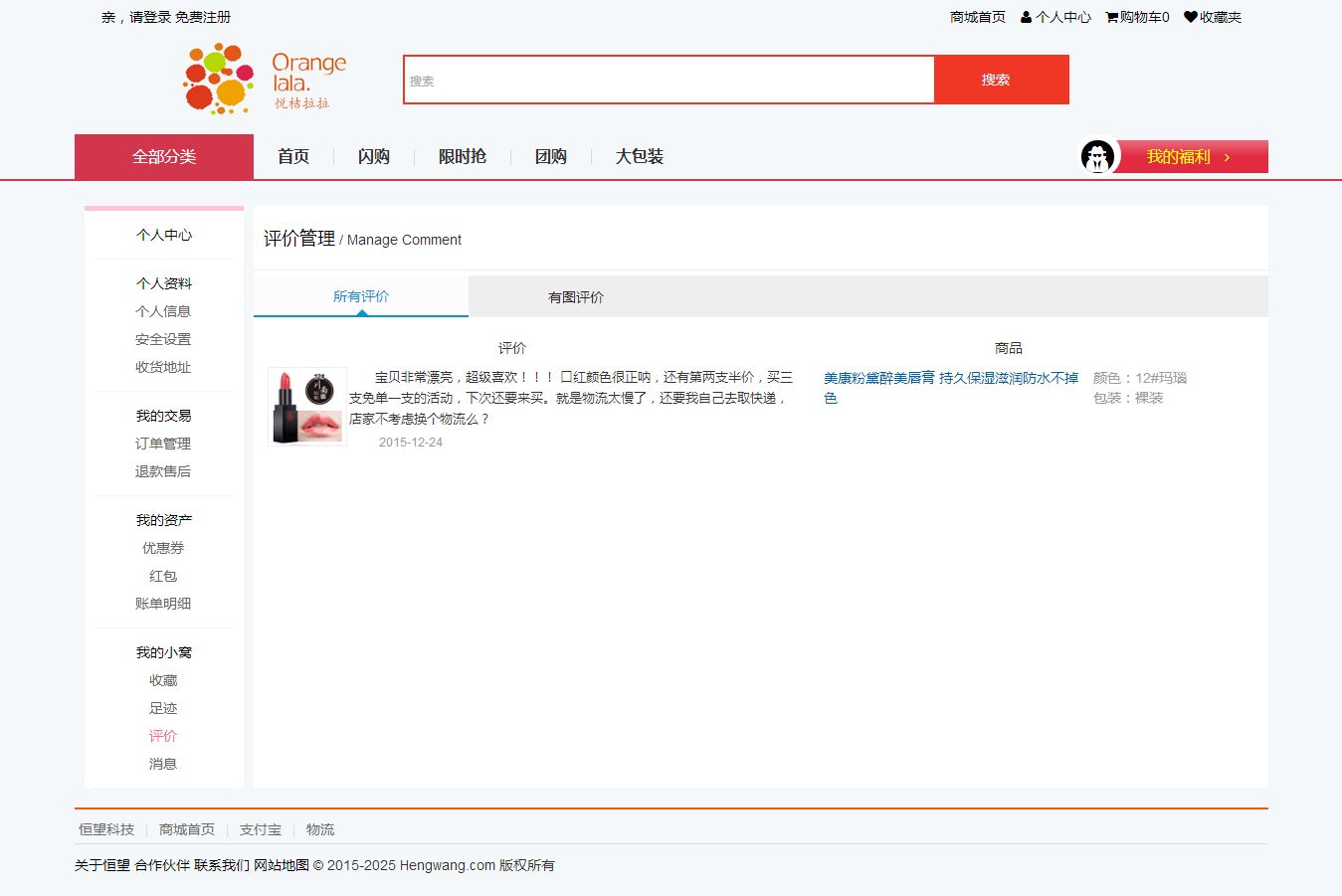Image resolution: width=1342 pixels, height=896 pixels.
Task: Click the review date 2015-12-24
Action: click(x=411, y=443)
